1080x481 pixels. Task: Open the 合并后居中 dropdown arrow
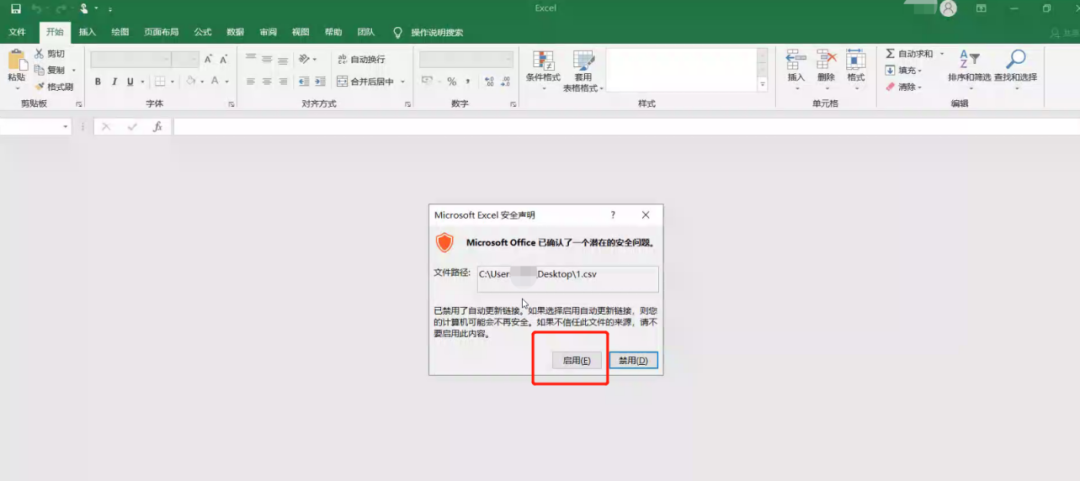[x=403, y=81]
